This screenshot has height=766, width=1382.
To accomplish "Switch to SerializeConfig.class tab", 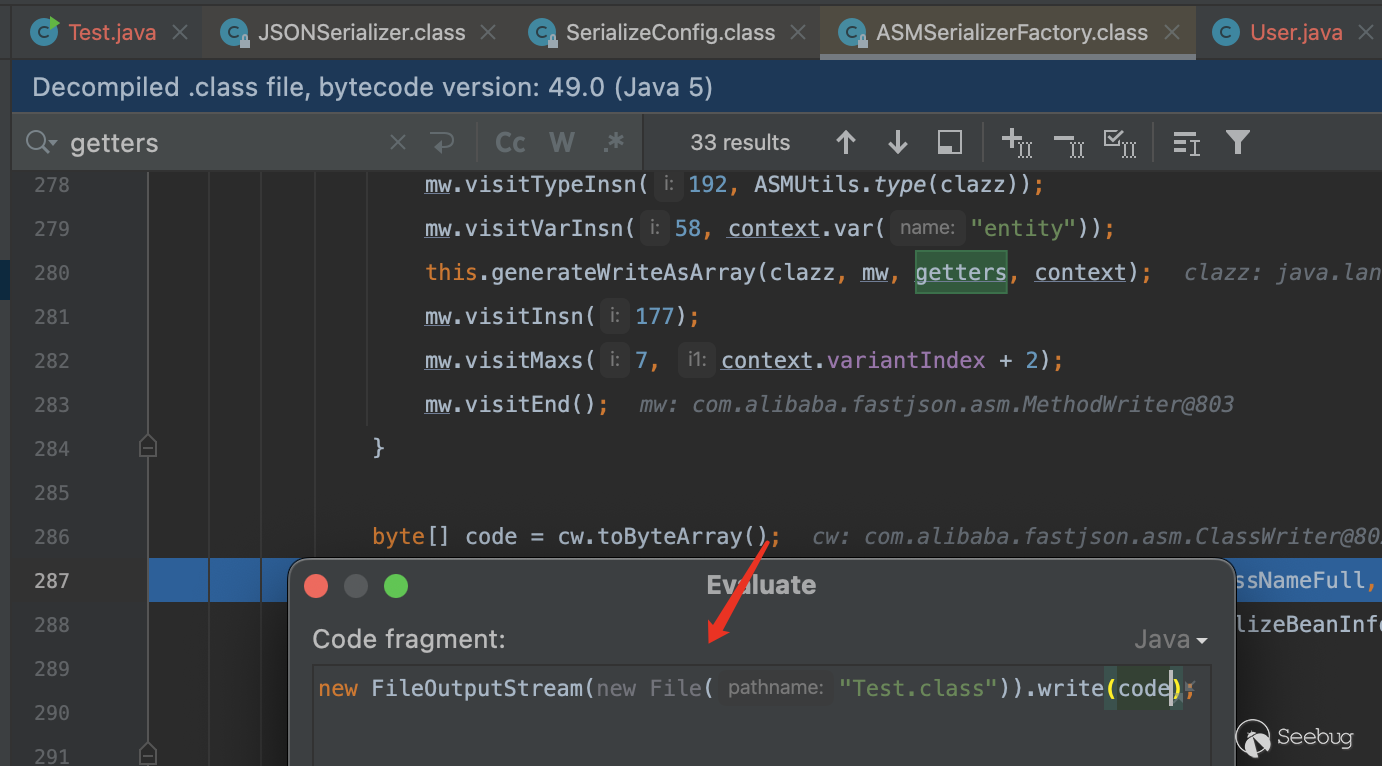I will [x=669, y=32].
